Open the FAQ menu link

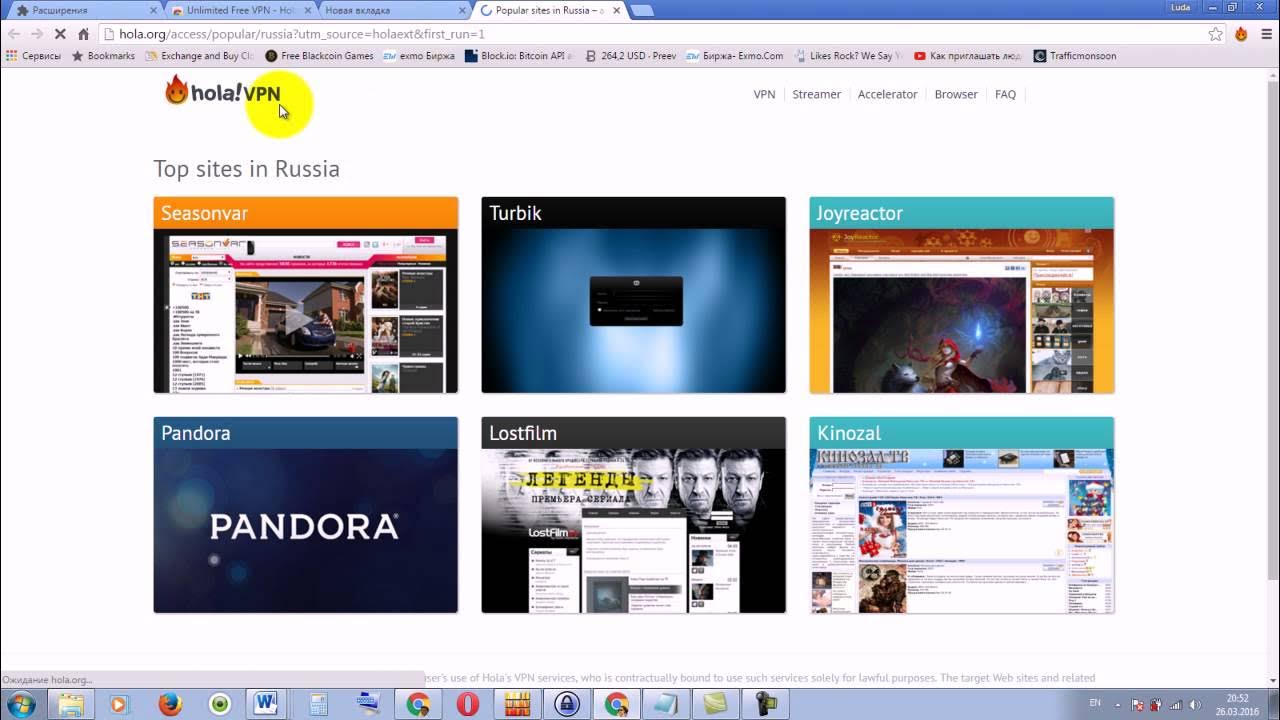(1005, 94)
